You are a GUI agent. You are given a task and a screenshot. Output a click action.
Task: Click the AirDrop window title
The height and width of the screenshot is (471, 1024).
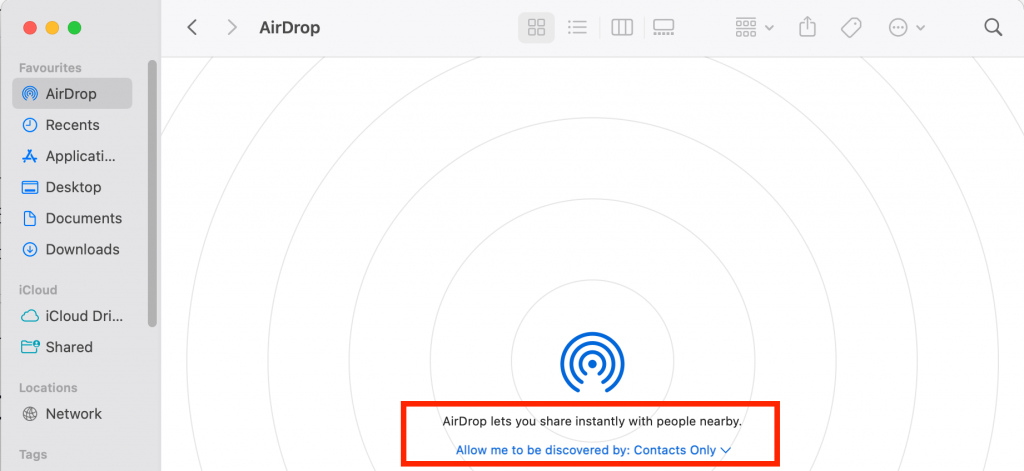click(289, 28)
